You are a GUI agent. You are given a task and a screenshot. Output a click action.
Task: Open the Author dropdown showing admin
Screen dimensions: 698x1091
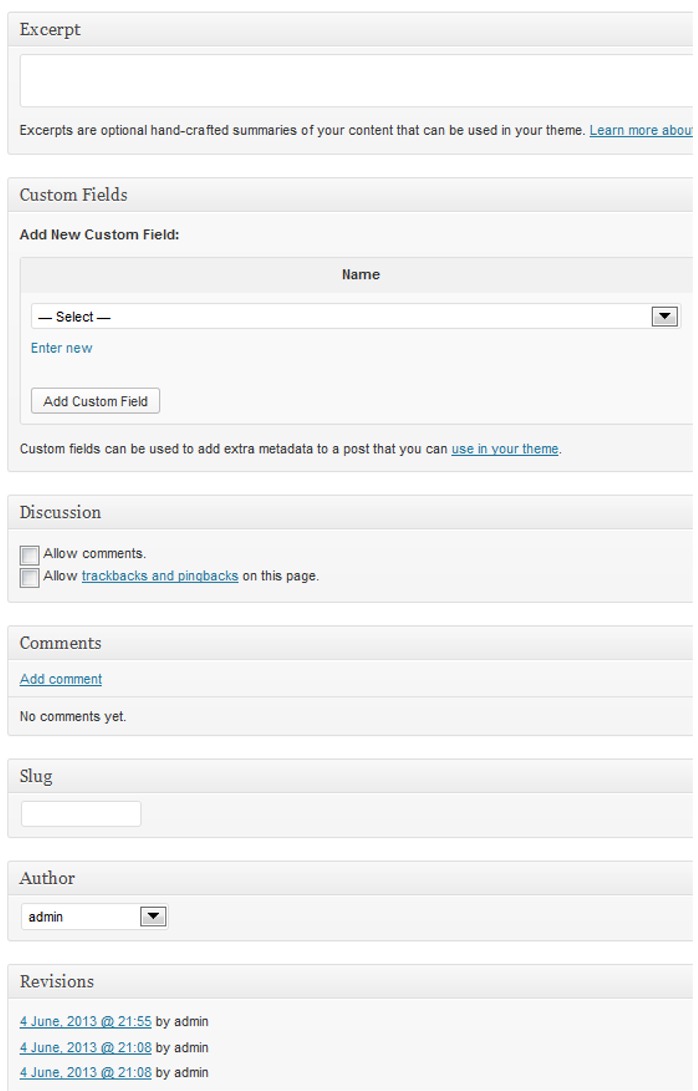(x=95, y=916)
